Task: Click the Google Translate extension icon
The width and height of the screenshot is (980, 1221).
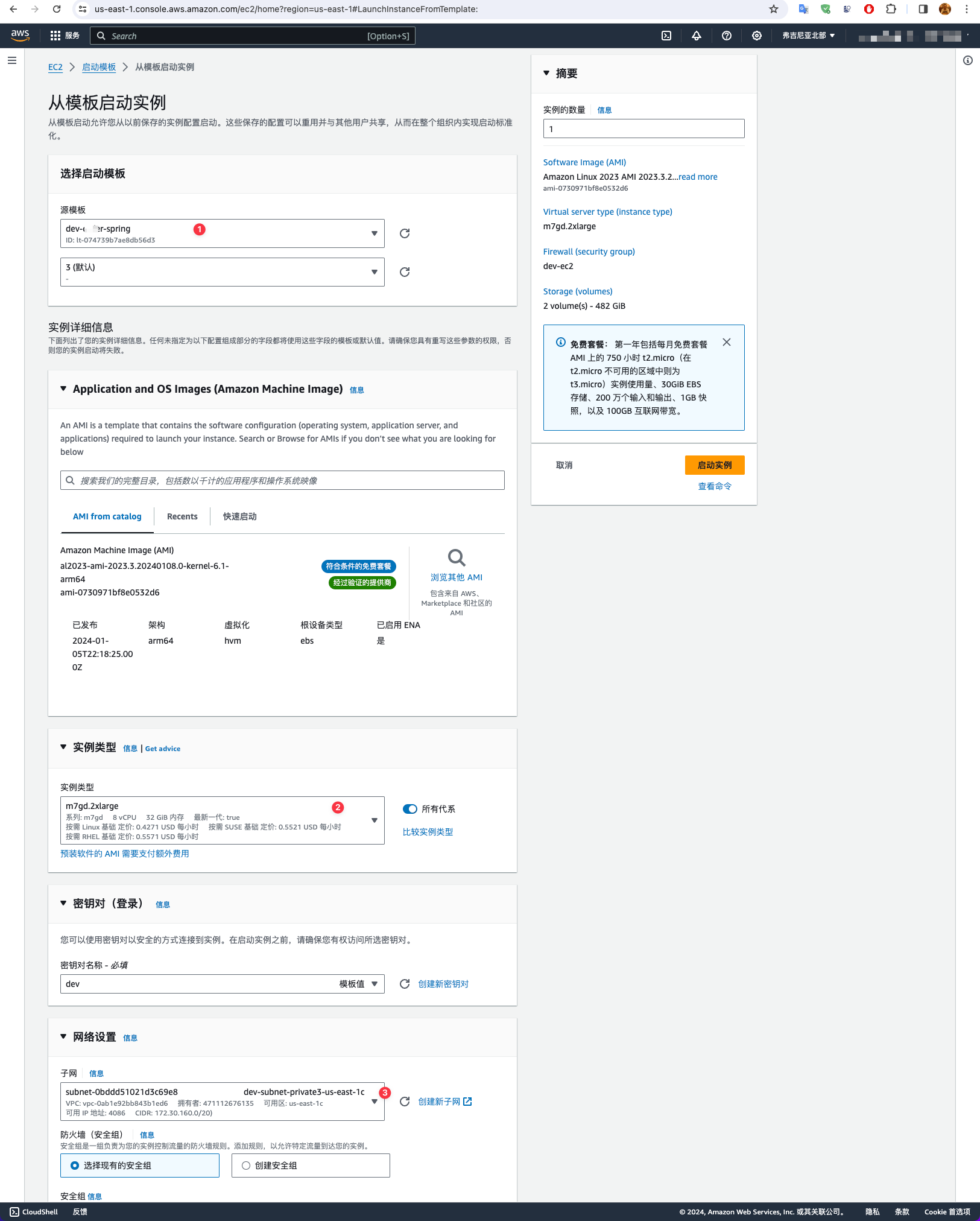Action: tap(803, 9)
